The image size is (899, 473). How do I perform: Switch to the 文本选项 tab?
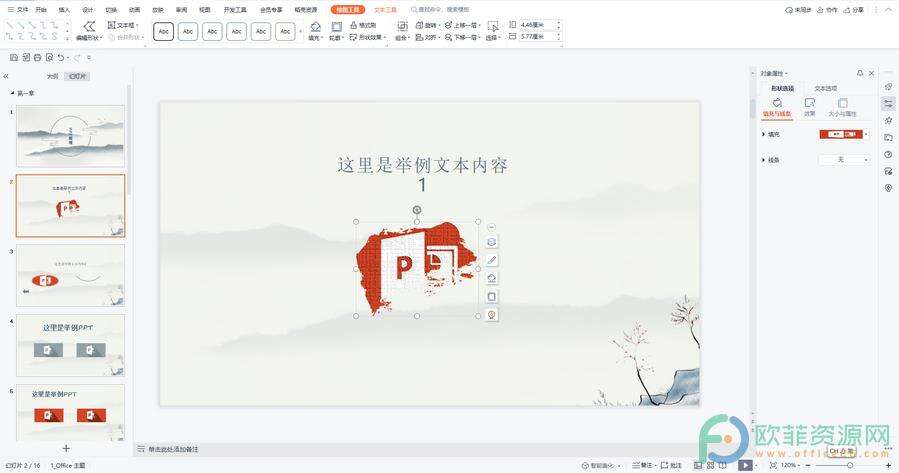click(x=825, y=88)
